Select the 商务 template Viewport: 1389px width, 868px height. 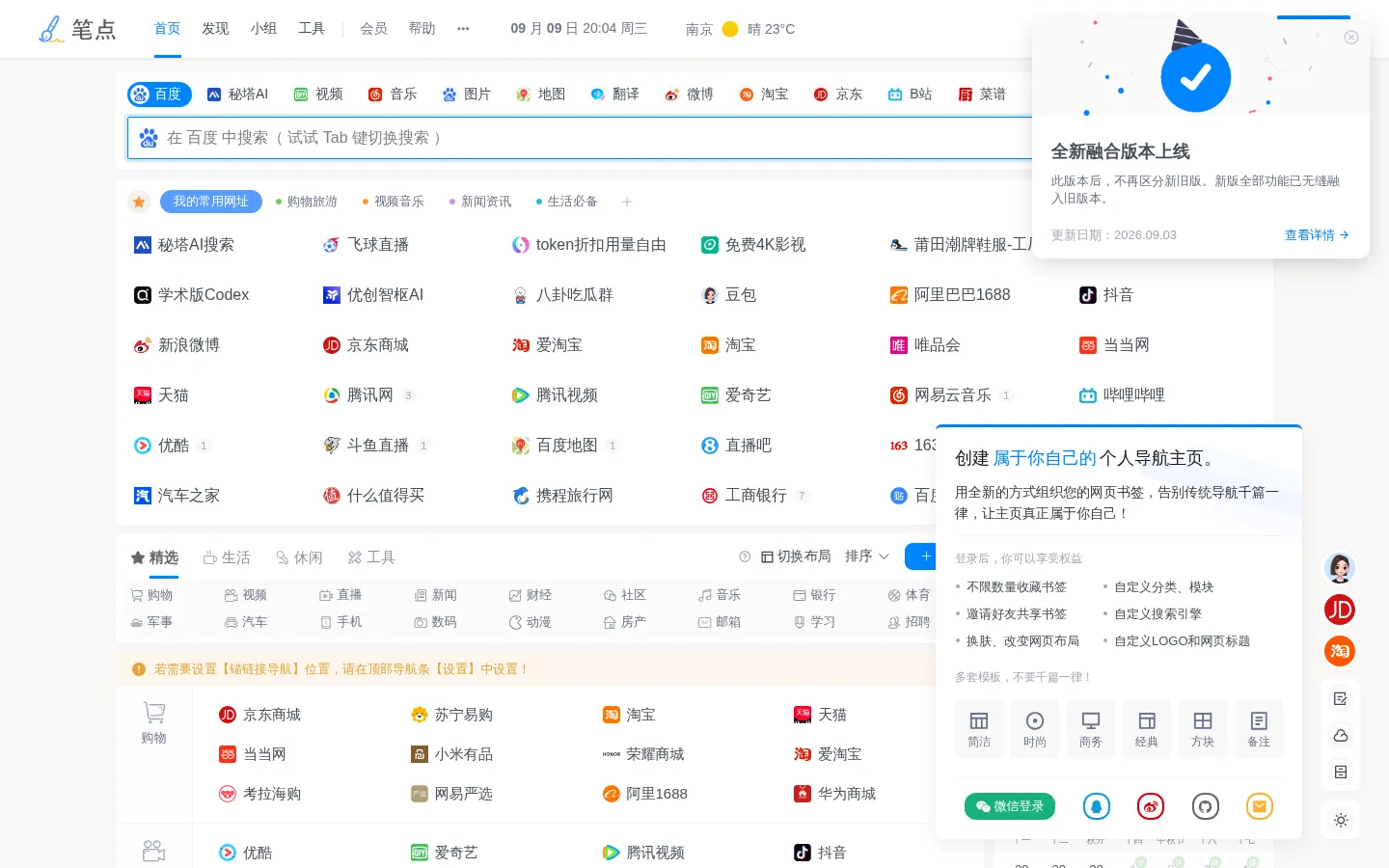(x=1091, y=730)
